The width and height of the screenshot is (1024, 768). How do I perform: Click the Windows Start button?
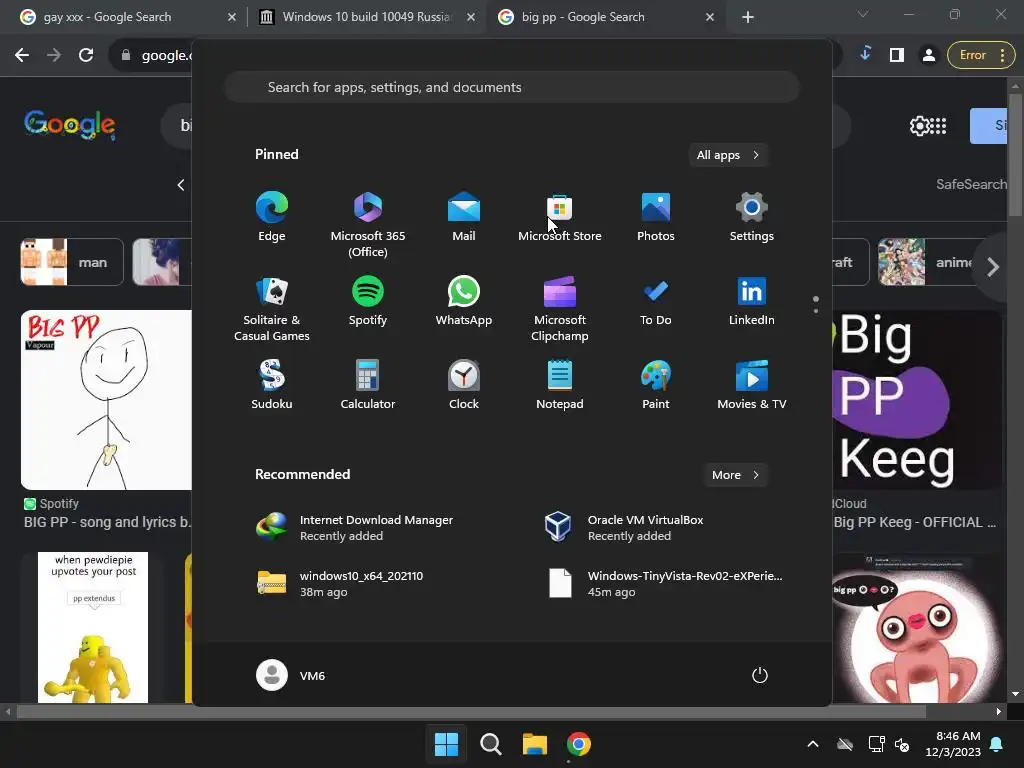(446, 744)
